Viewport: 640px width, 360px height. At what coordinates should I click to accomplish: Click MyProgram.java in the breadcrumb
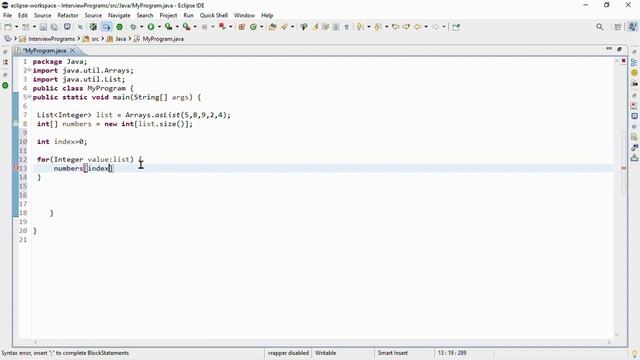coord(163,39)
